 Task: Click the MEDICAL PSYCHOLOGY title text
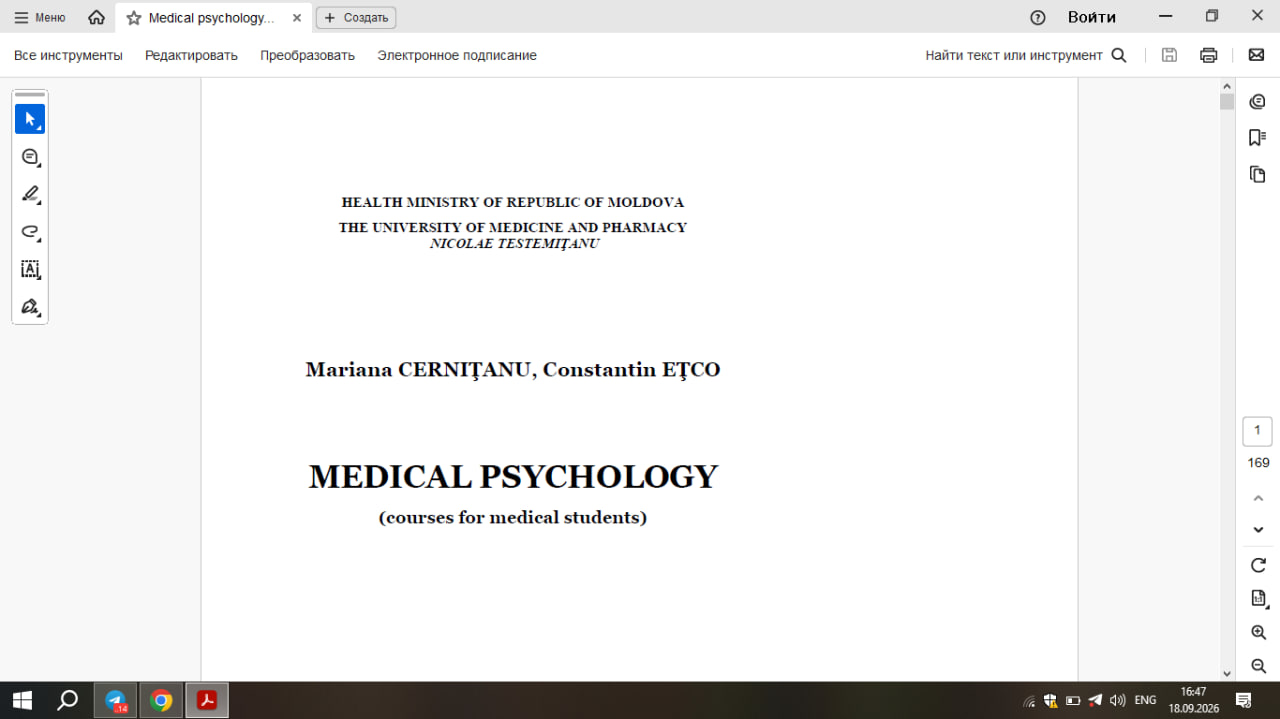[x=513, y=477]
